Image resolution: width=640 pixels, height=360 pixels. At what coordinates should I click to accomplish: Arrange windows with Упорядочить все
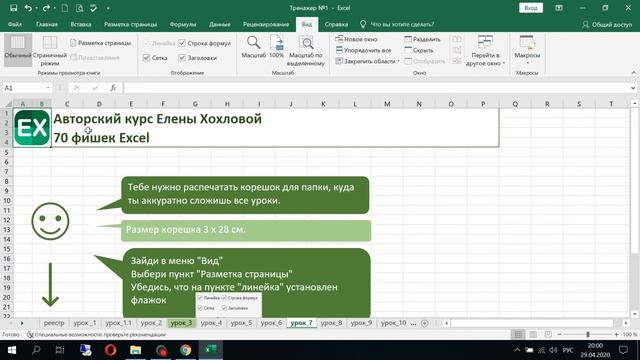363,50
